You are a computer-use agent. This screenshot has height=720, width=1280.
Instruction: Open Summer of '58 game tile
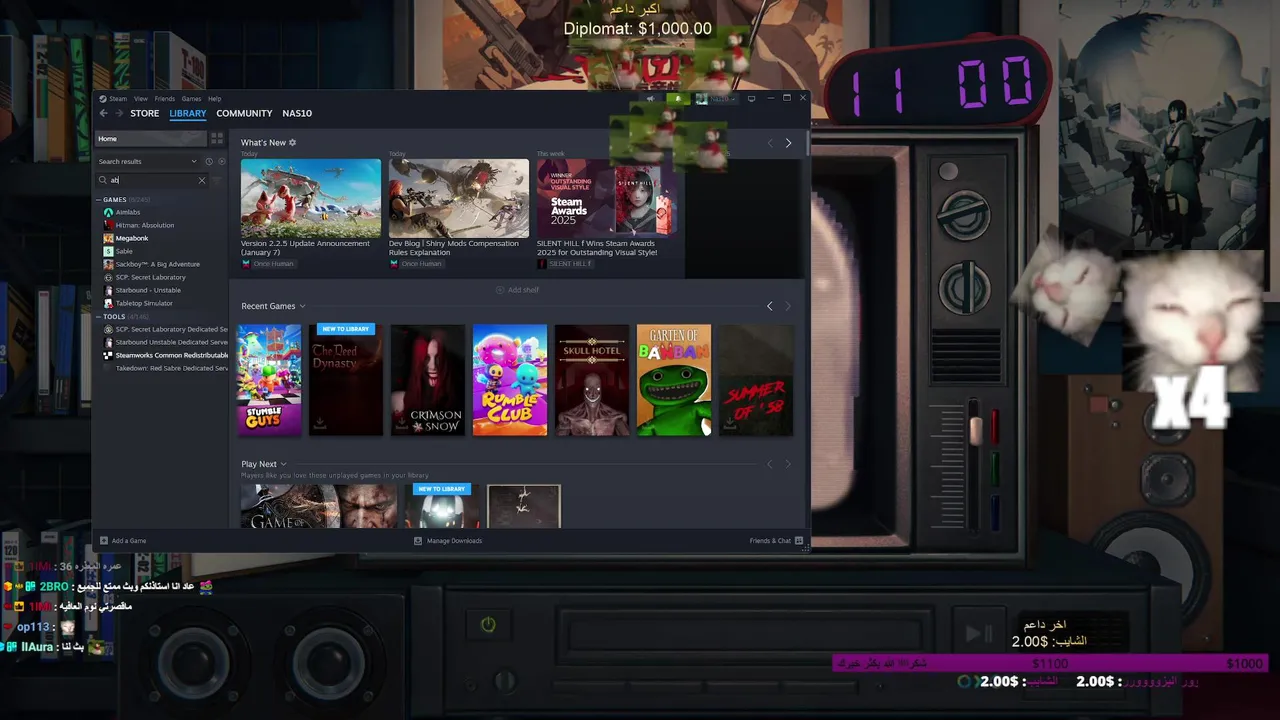(x=756, y=380)
